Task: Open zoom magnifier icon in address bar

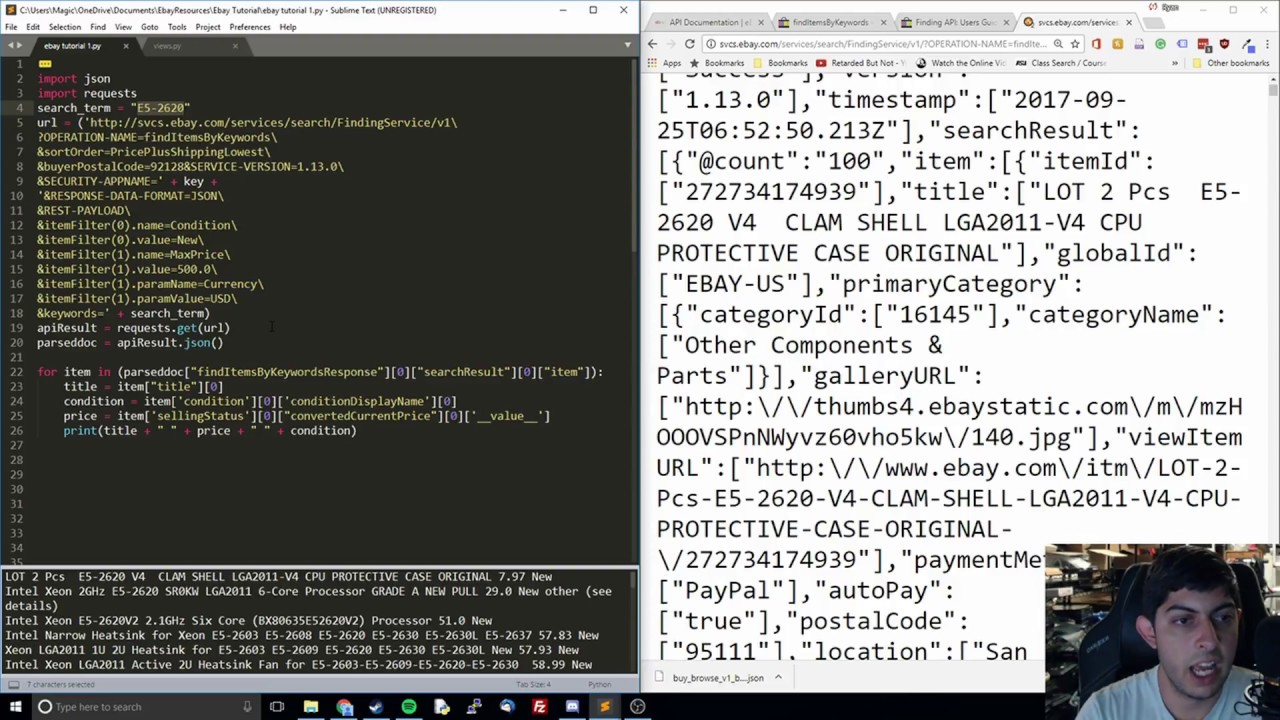Action: pos(1058,44)
